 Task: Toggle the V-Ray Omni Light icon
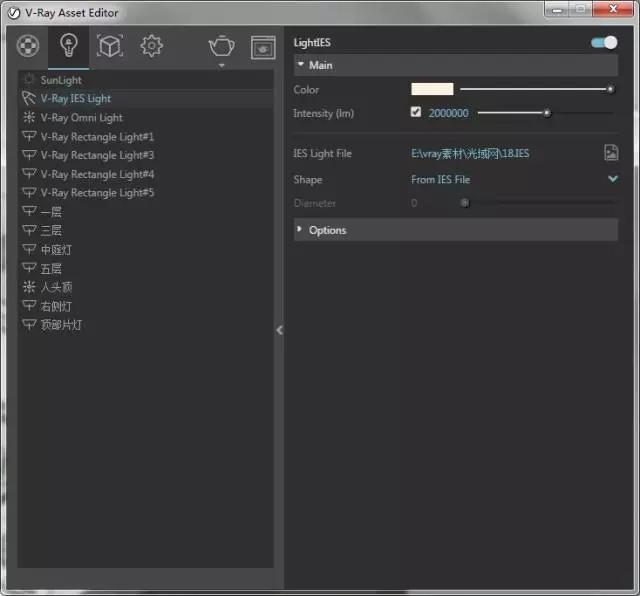(x=29, y=117)
